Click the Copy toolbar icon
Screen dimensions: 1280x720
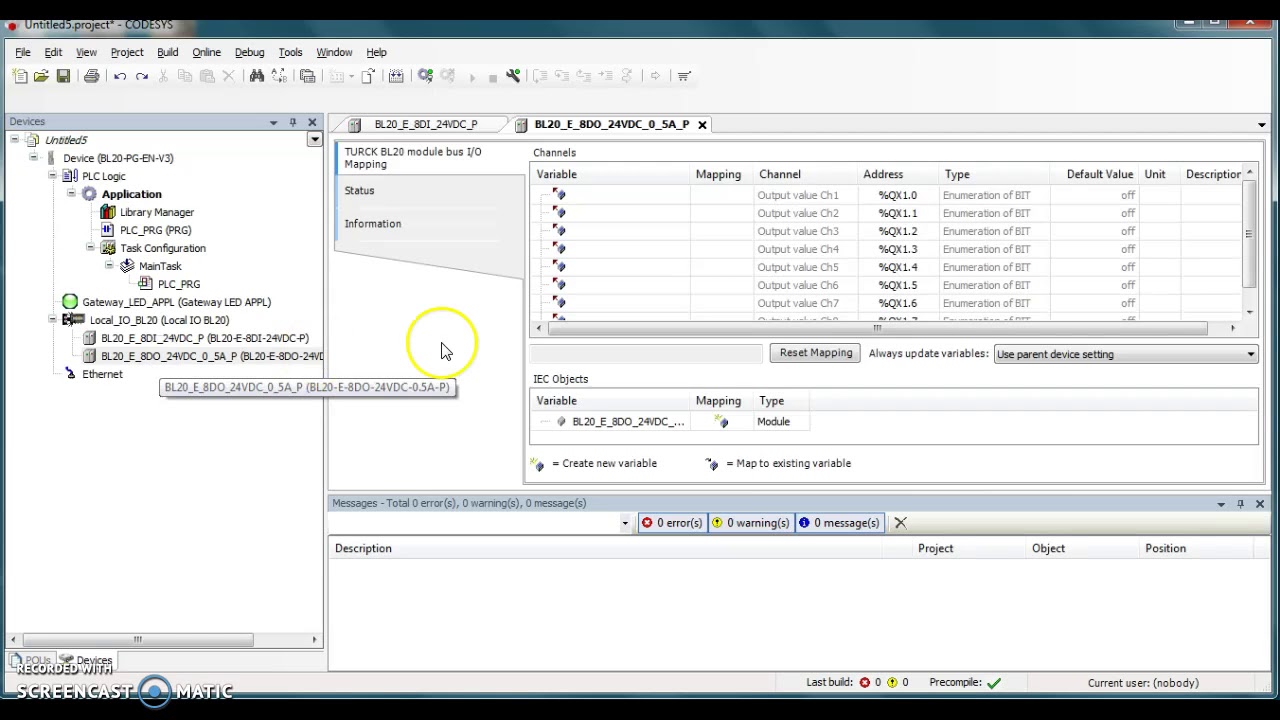(x=185, y=76)
